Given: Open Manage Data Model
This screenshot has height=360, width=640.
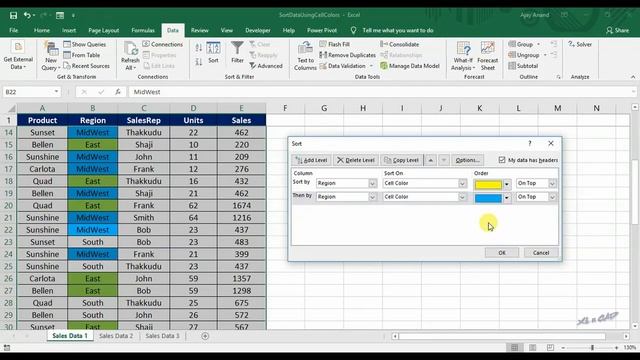Looking at the screenshot, I should pos(410,66).
